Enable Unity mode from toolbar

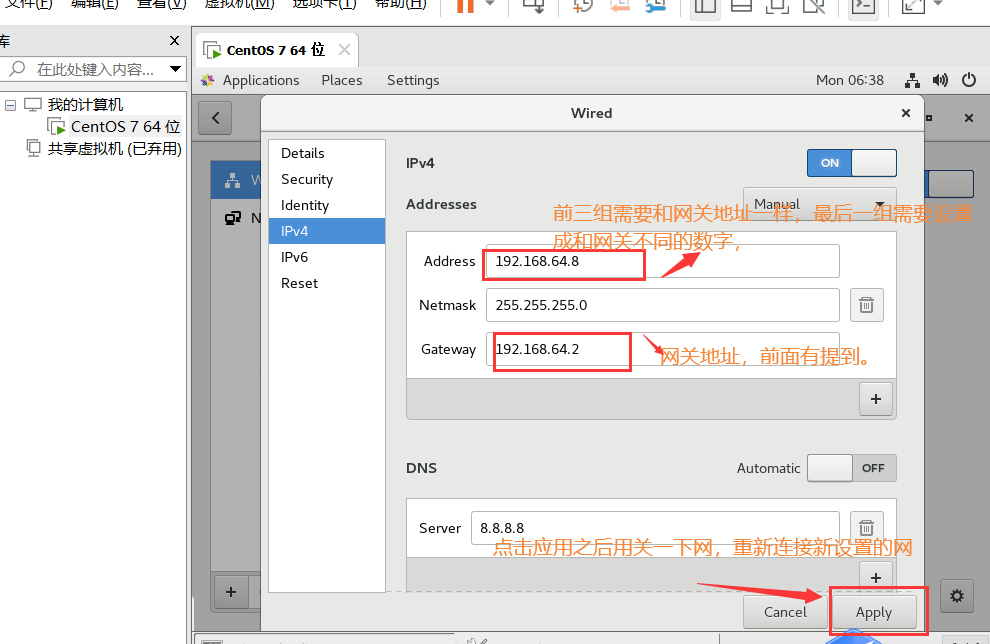[x=813, y=5]
